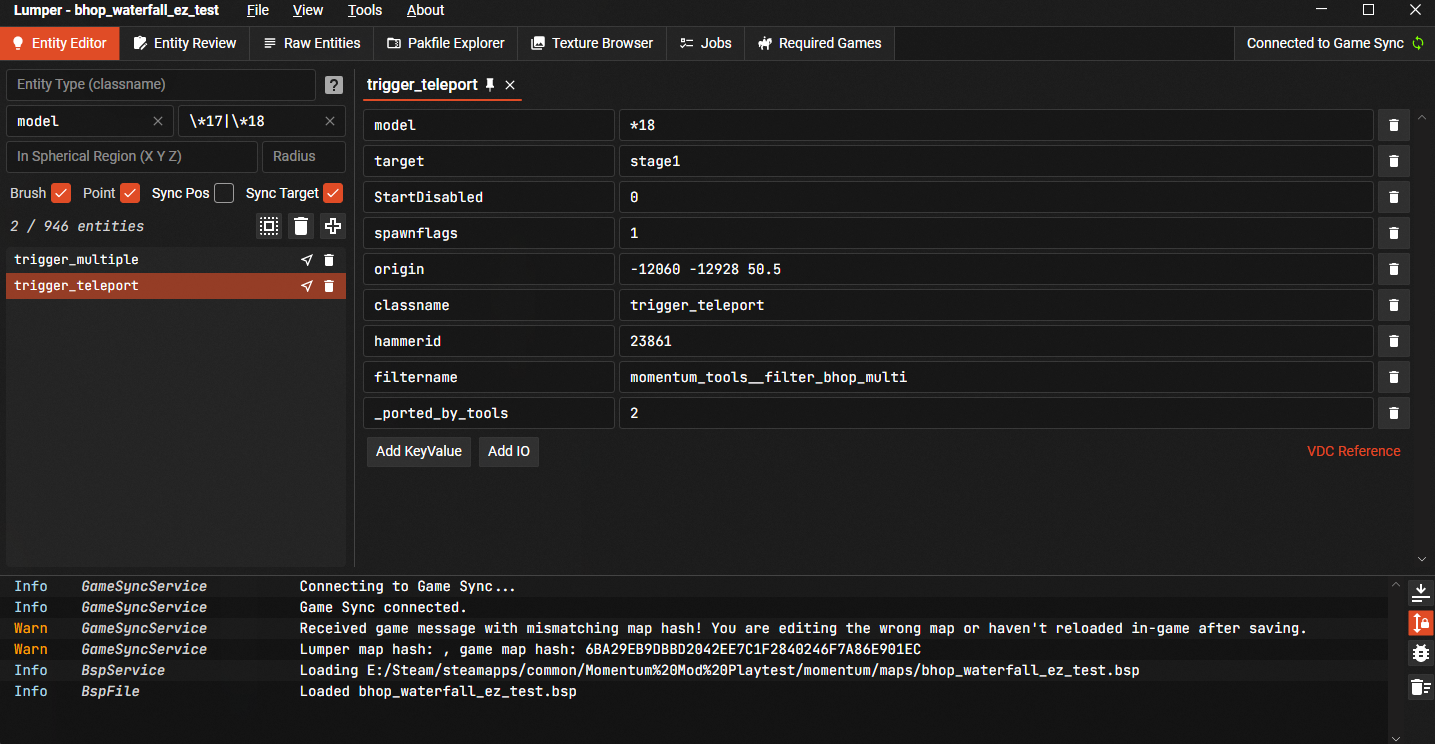This screenshot has height=744, width=1435.
Task: Click the help question-mark icon beside Entity Type
Action: [334, 85]
